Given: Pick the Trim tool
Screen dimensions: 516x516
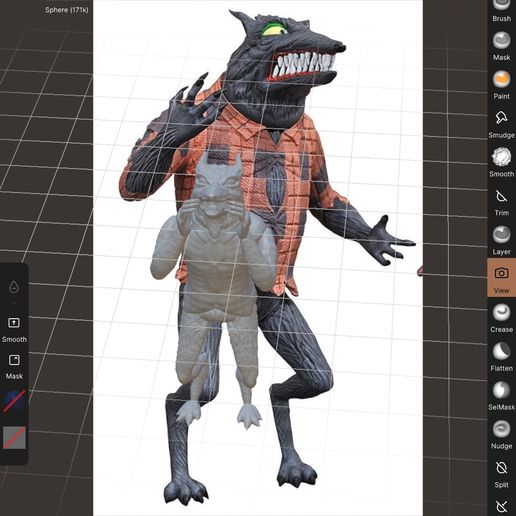Looking at the screenshot, I should (501, 202).
